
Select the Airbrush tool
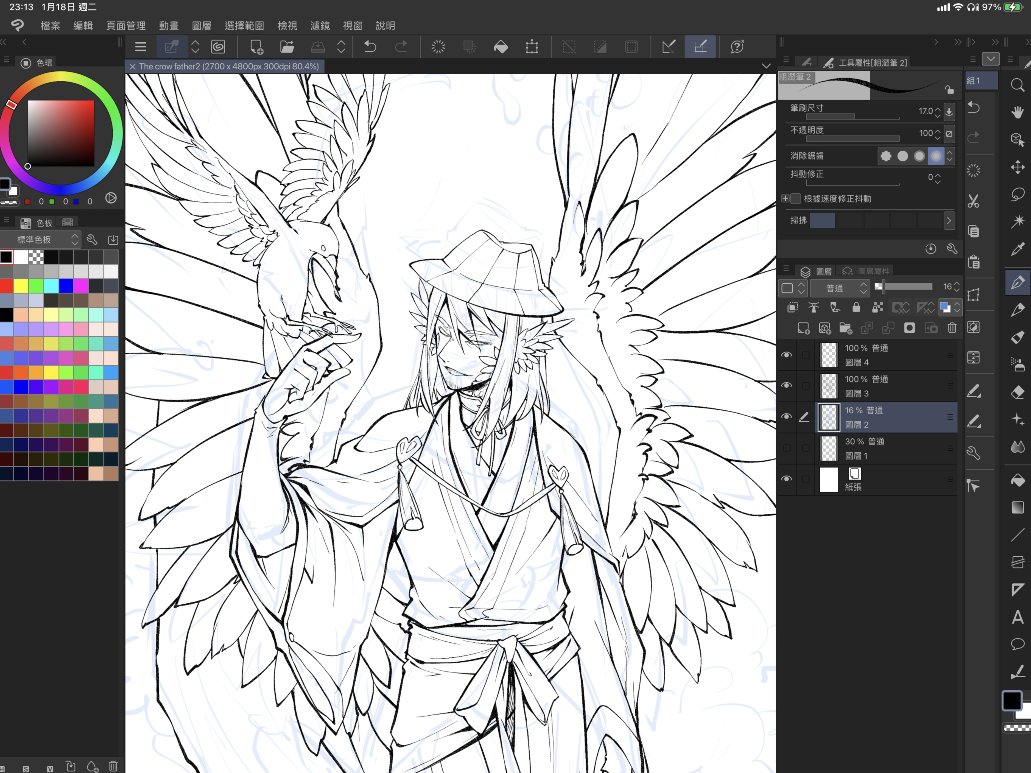pyautogui.click(x=1017, y=364)
